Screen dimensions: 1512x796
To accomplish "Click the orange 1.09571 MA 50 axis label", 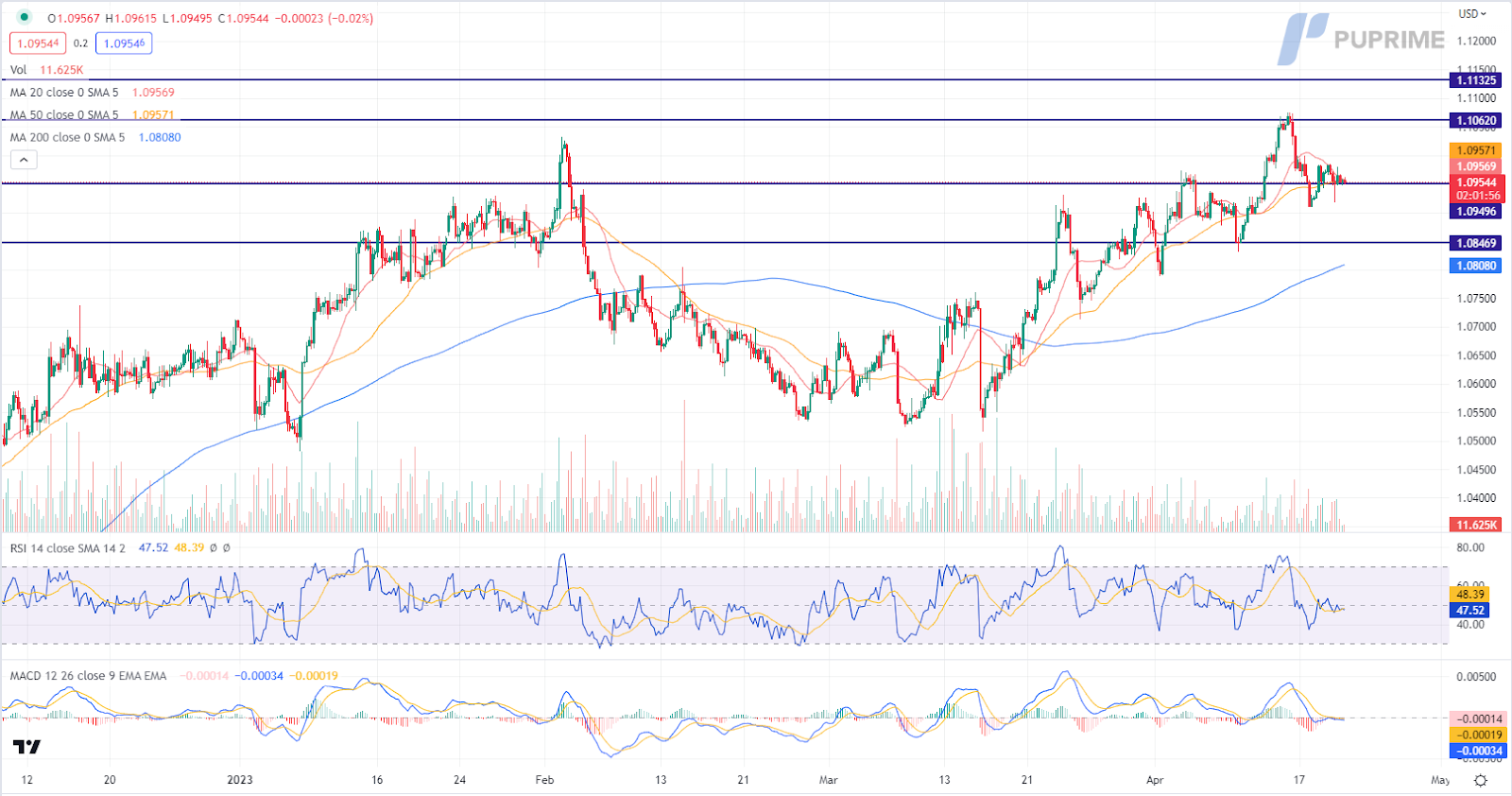I will click(x=1476, y=151).
